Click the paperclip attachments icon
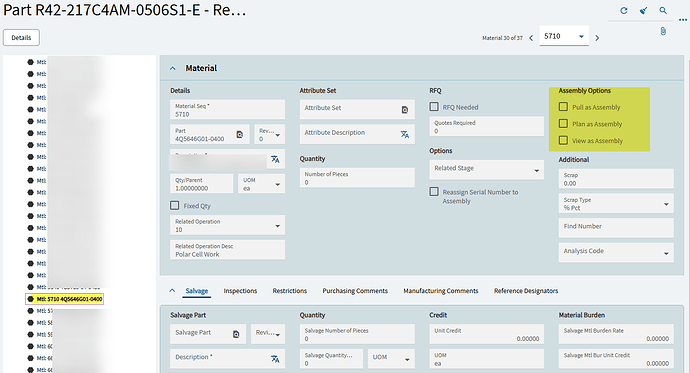Viewport: 690px width, 373px height. click(663, 31)
